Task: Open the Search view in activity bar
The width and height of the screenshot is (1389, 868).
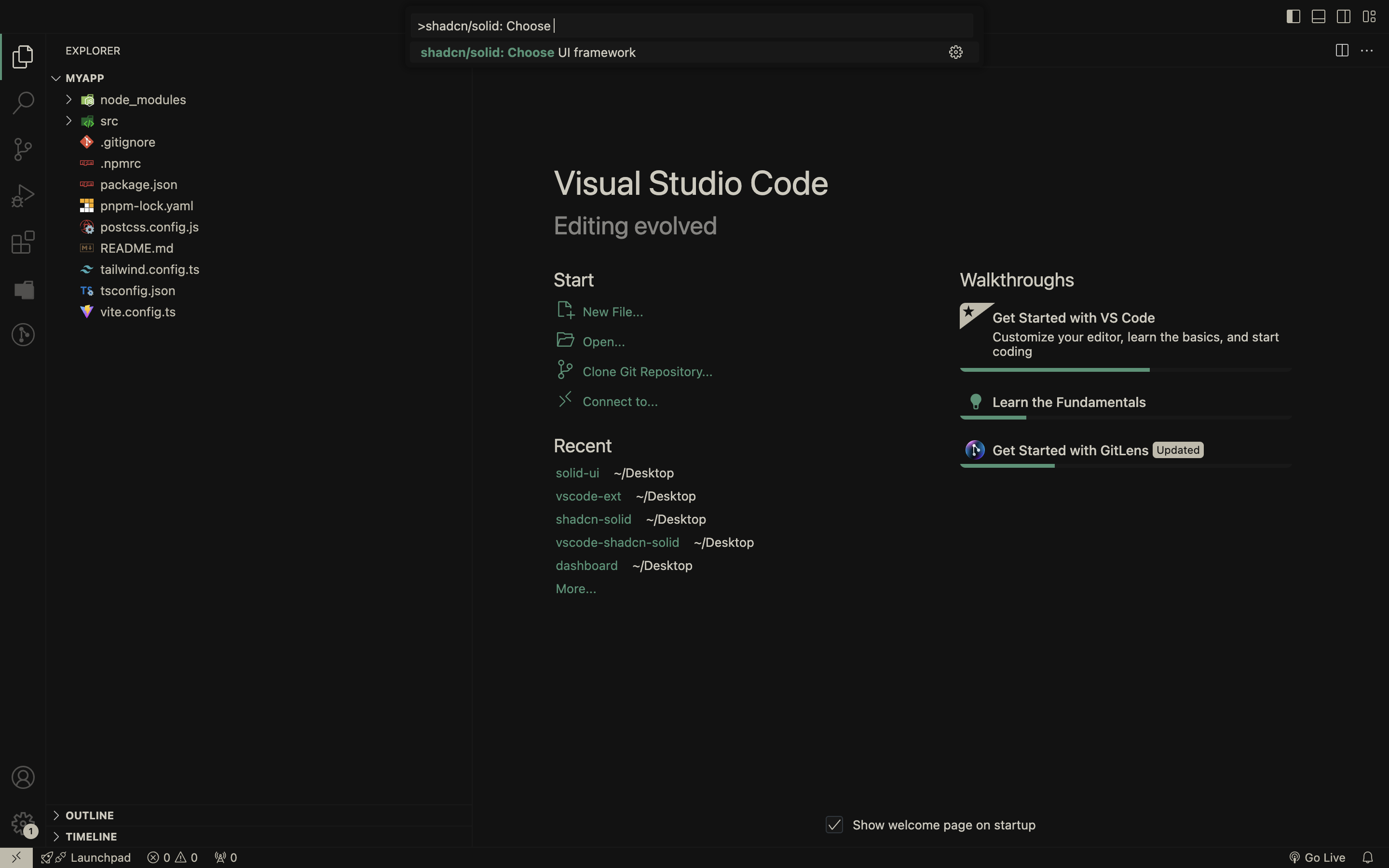Action: click(23, 103)
